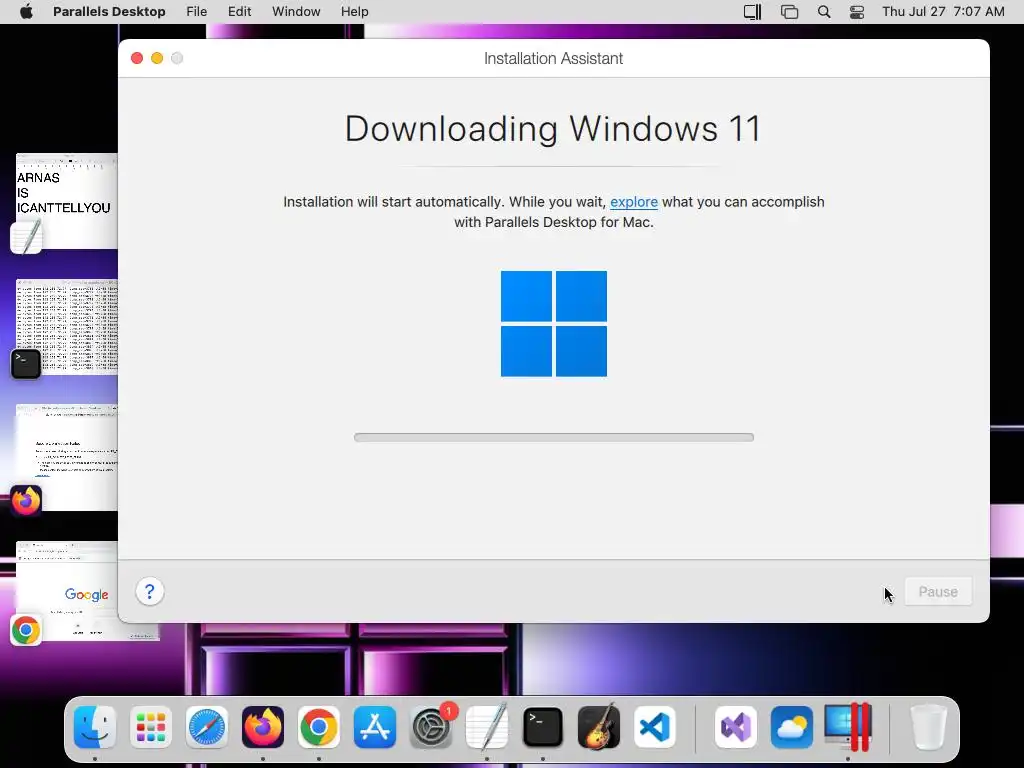The image size is (1024, 768).
Task: Click the Windows 11 logo
Action: click(554, 324)
